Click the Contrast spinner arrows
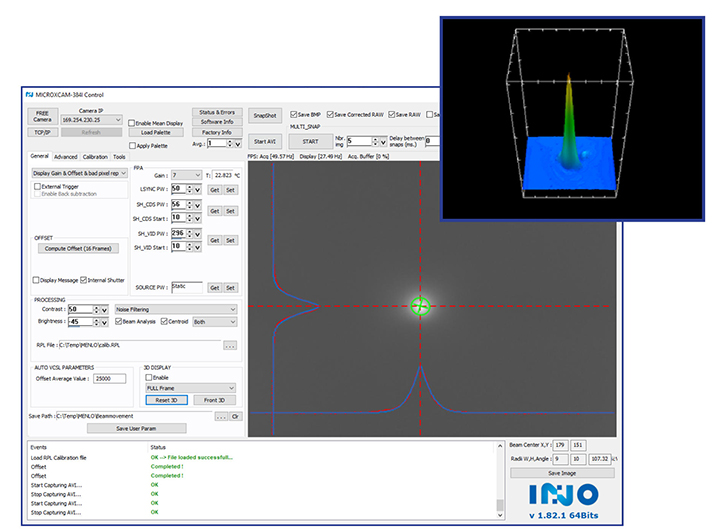The height and width of the screenshot is (531, 720). (97, 309)
